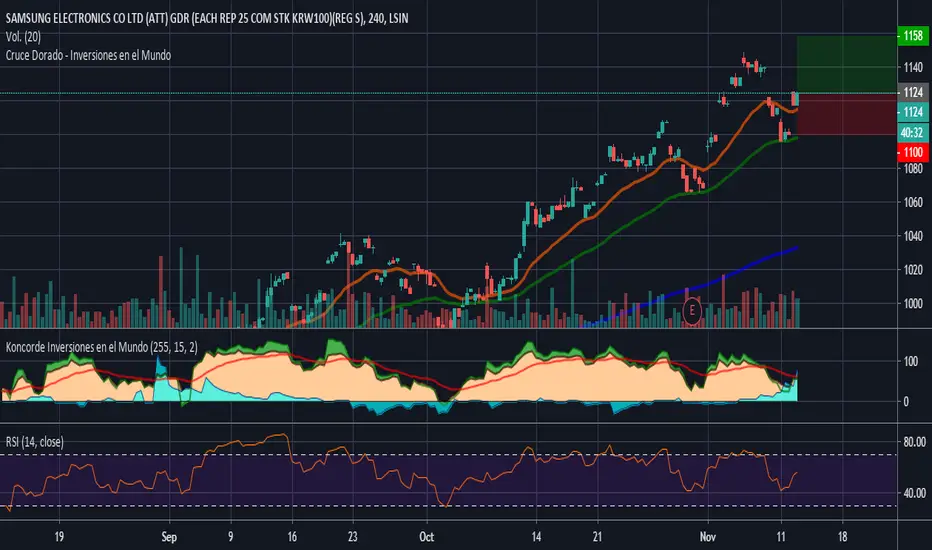Click the teal 1124 current price label

pyautogui.click(x=912, y=112)
